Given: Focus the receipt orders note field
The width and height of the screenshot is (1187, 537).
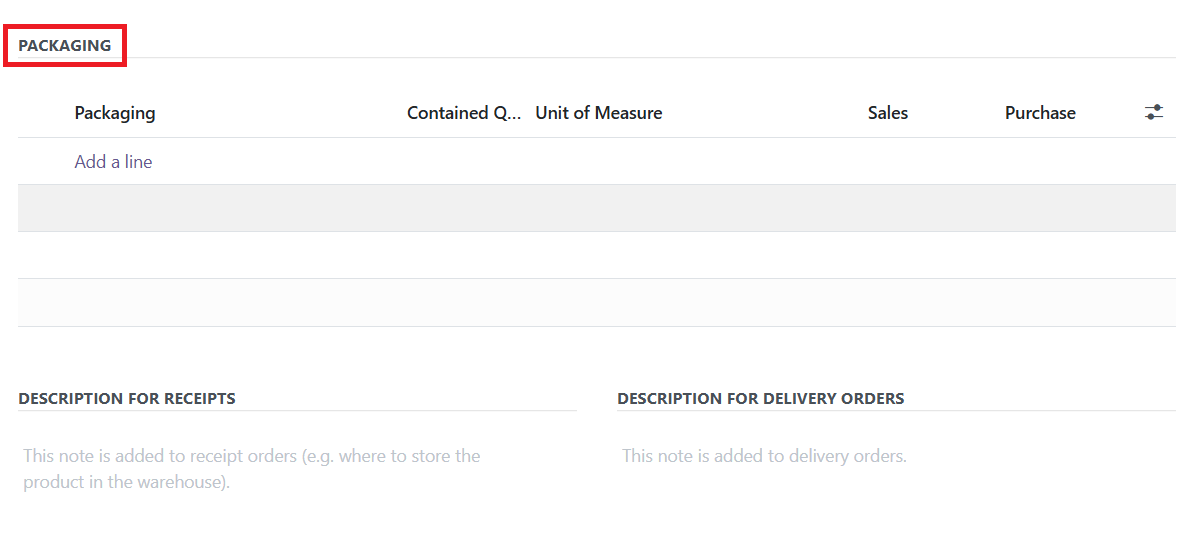Looking at the screenshot, I should (298, 469).
